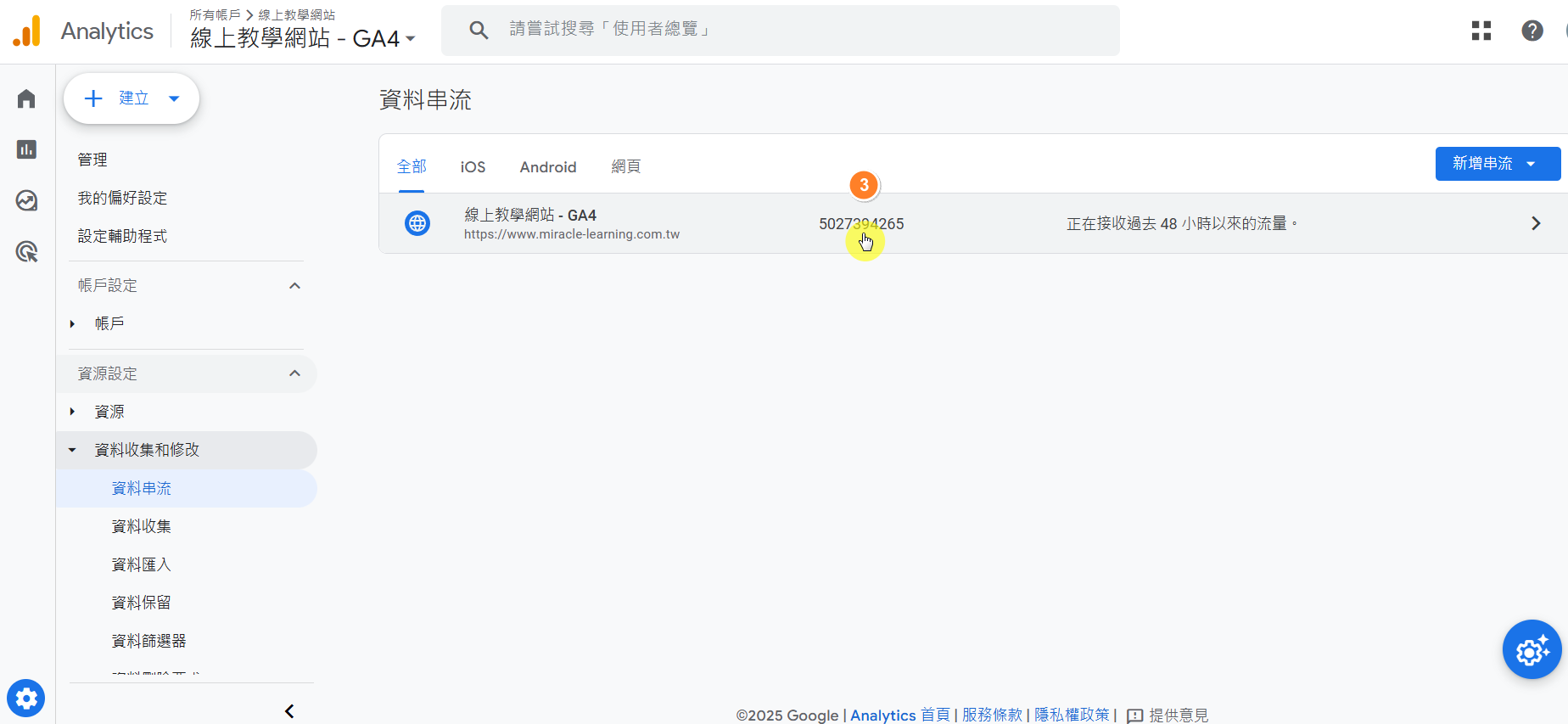Collapse the 資源設定 section

(294, 373)
